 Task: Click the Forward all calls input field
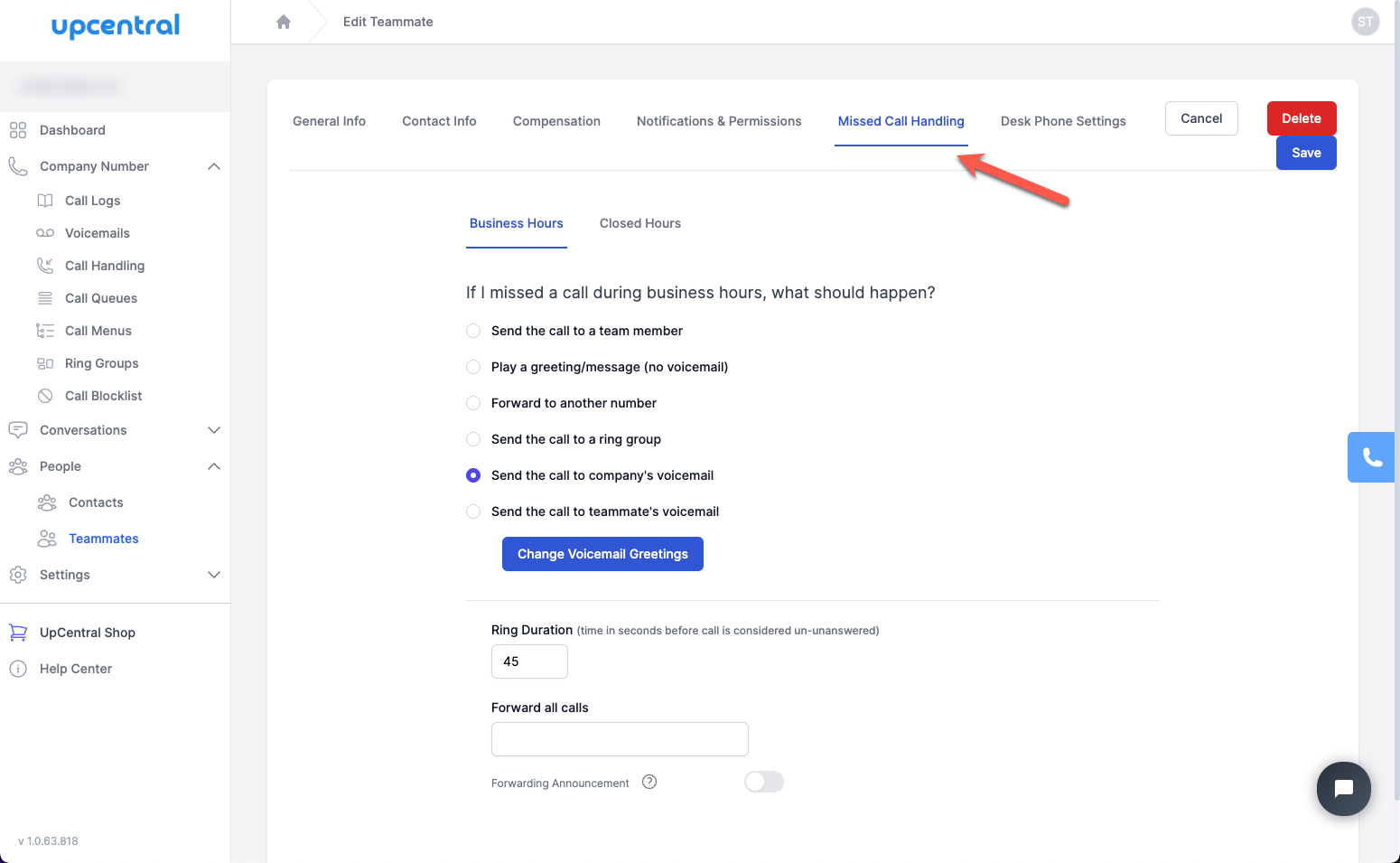[x=620, y=739]
